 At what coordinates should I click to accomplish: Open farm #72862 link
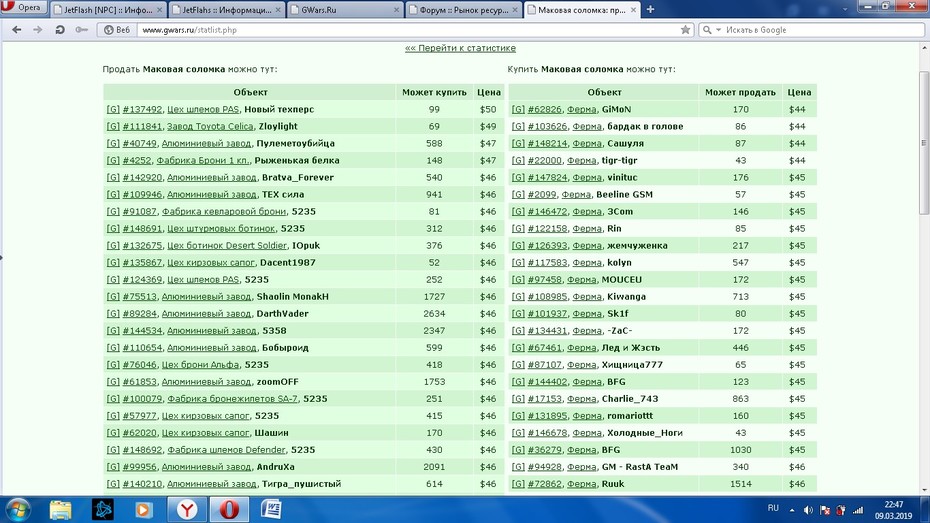[x=544, y=484]
